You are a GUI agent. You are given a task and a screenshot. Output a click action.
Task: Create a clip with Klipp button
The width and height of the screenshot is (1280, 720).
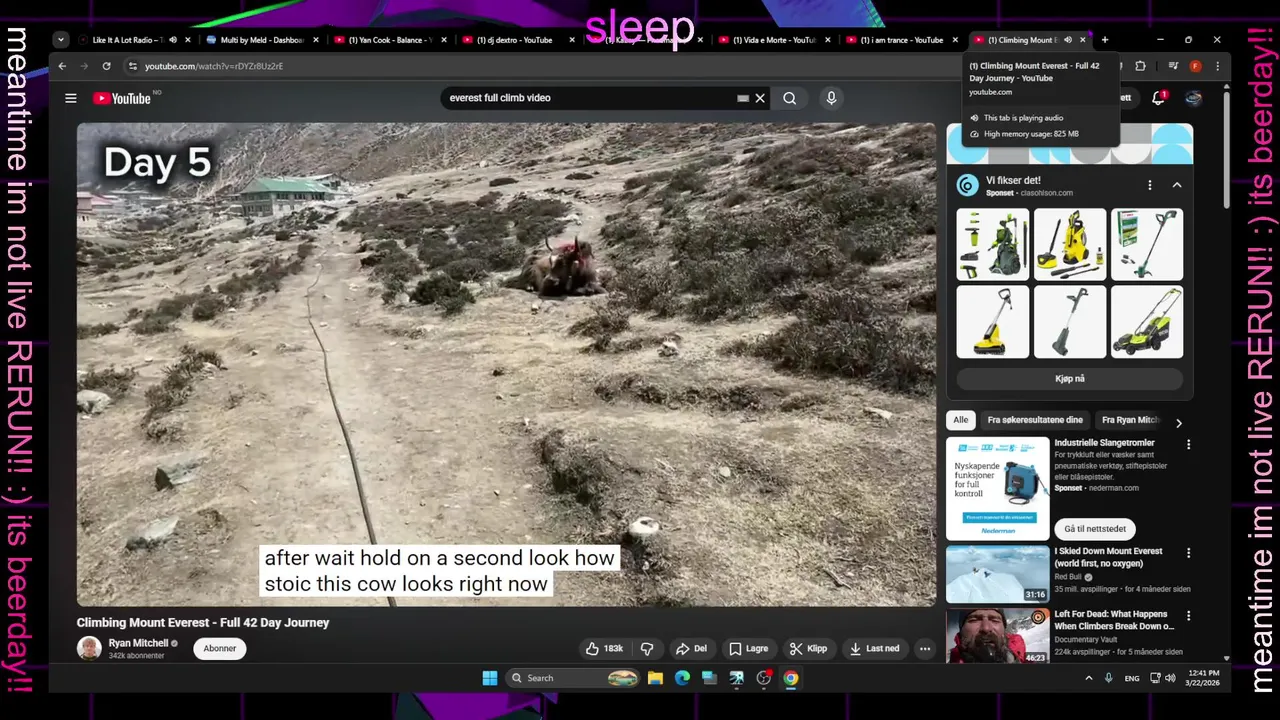pyautogui.click(x=808, y=648)
